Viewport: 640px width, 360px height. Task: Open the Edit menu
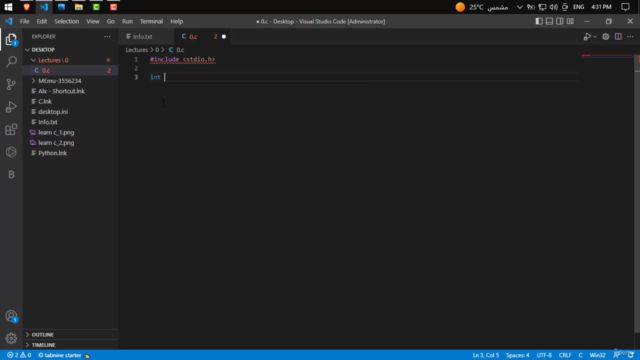tap(42, 21)
